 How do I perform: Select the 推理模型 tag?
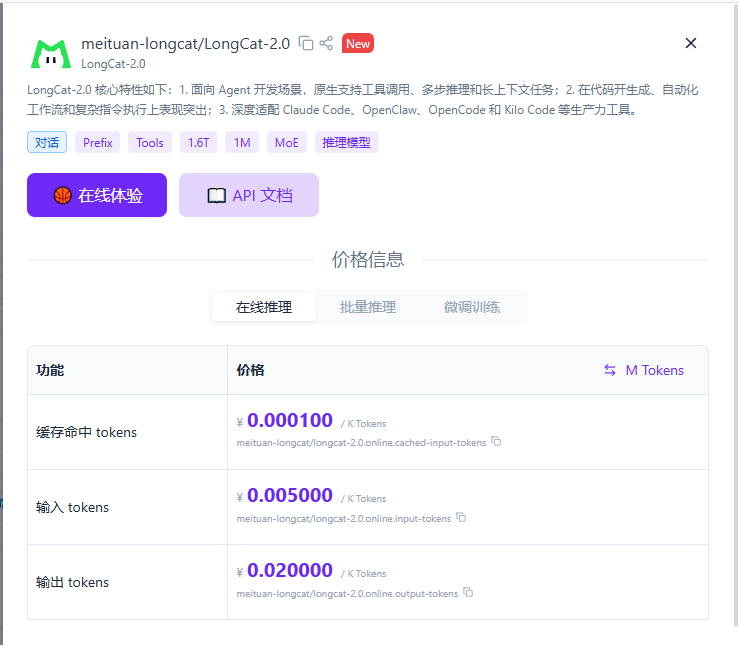point(346,142)
